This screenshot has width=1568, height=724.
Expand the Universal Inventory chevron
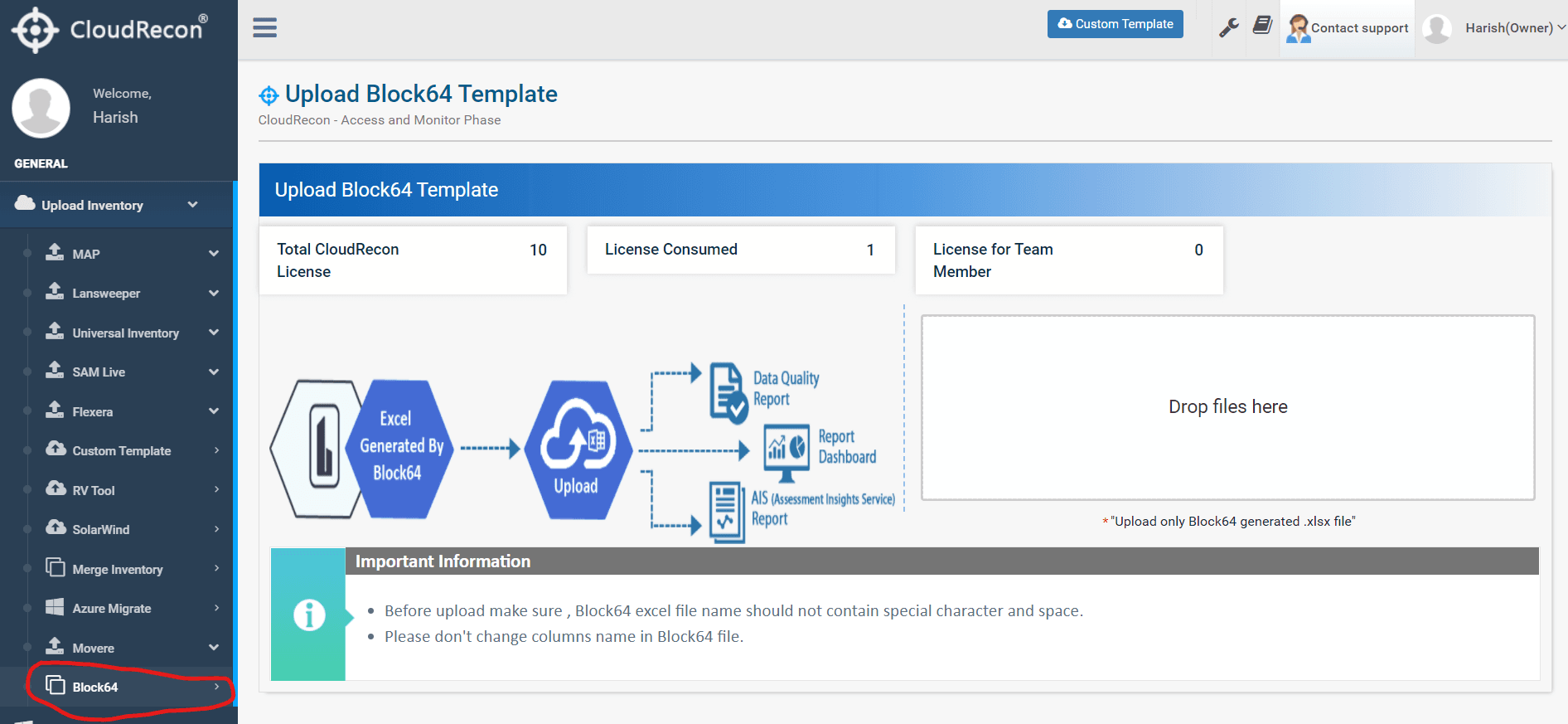[x=214, y=333]
